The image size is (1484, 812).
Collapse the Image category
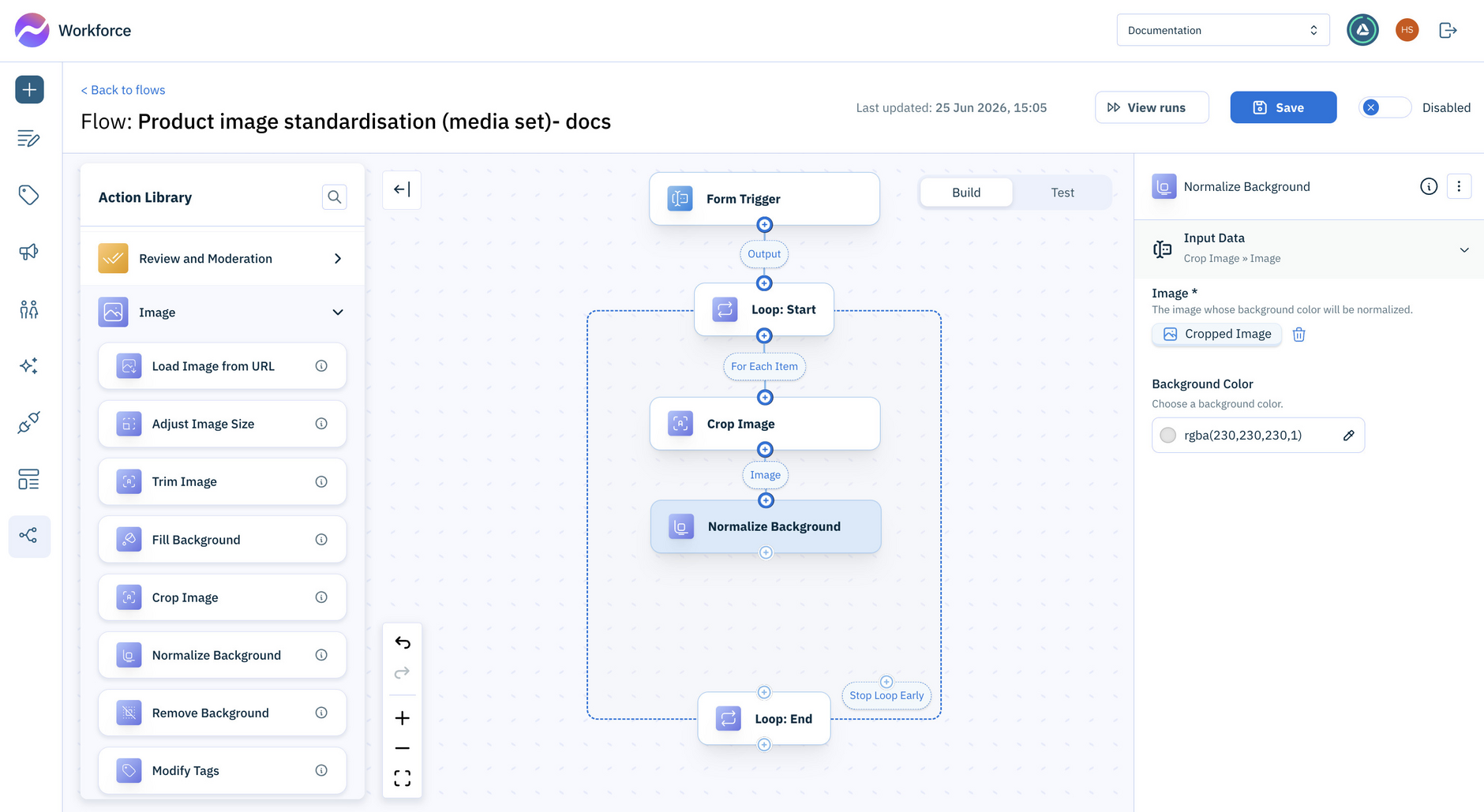click(223, 312)
